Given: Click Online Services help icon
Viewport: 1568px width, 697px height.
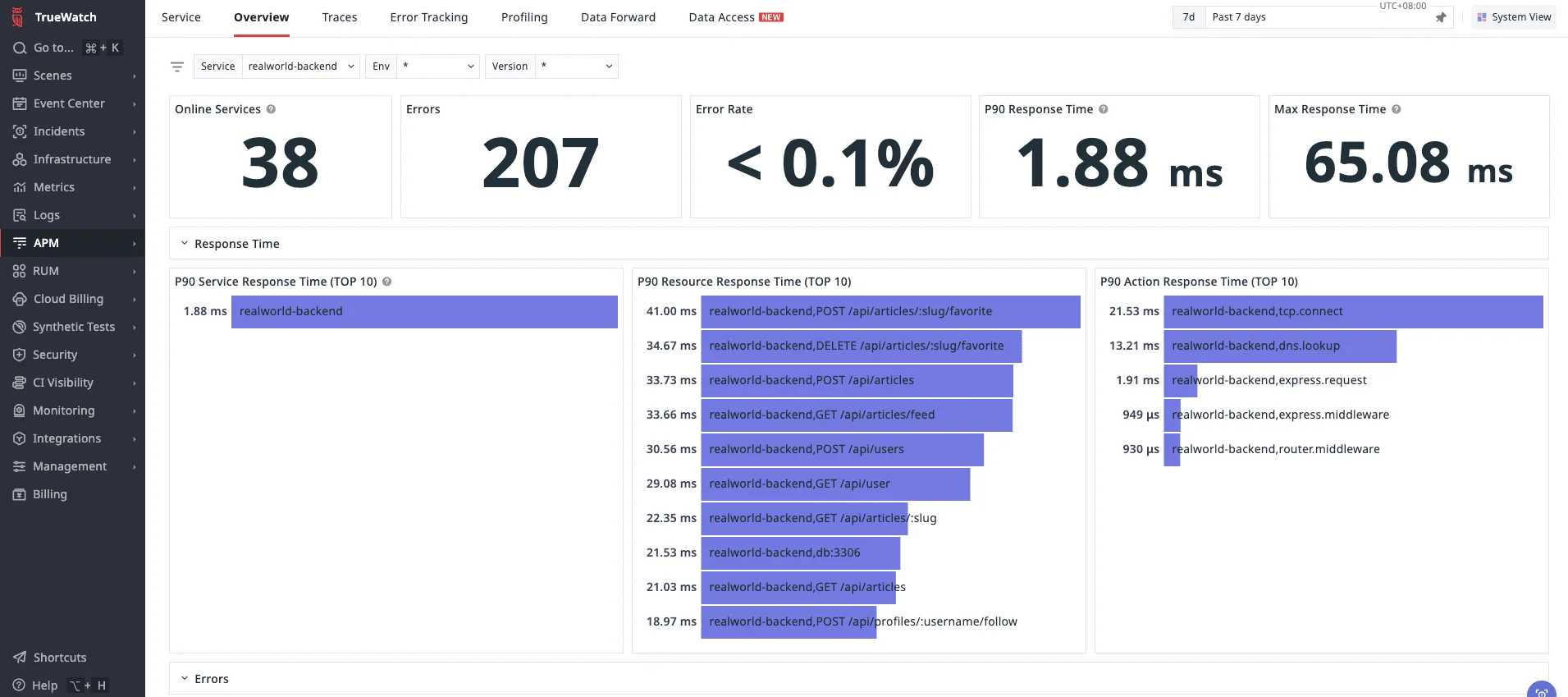Looking at the screenshot, I should pos(271,109).
